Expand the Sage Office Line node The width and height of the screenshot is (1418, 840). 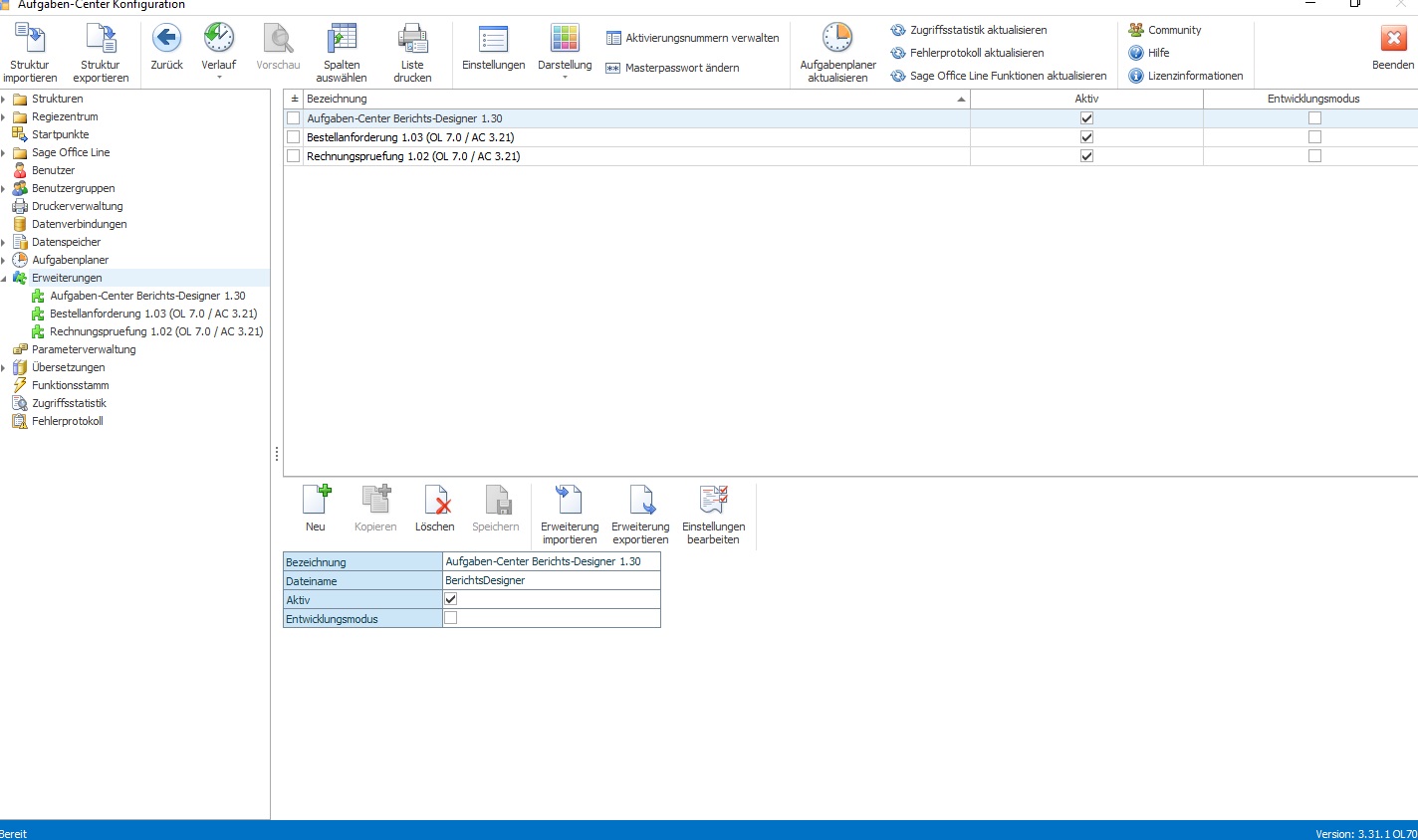pyautogui.click(x=4, y=153)
